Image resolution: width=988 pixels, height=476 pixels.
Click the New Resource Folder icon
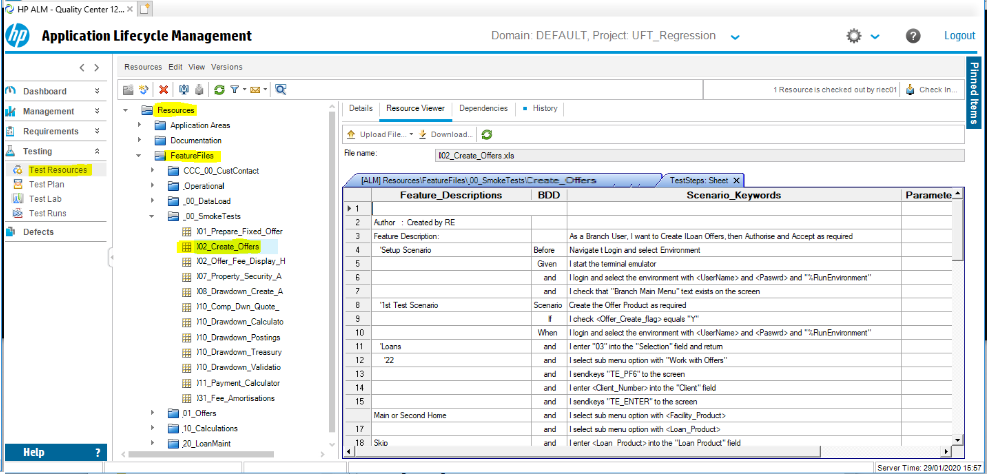click(129, 90)
